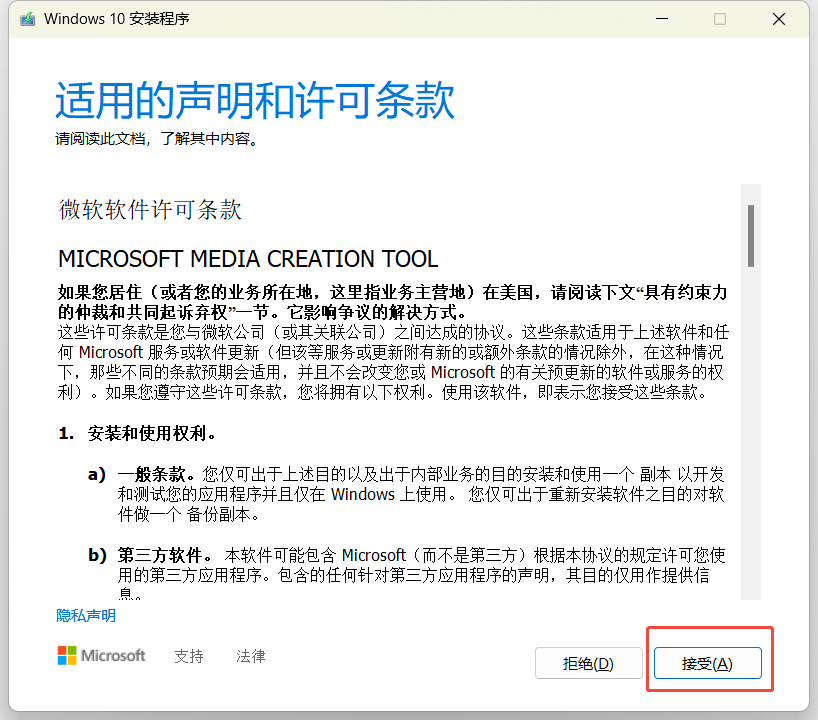Image resolution: width=818 pixels, height=720 pixels.
Task: Click the 微软软件许可条款 license heading
Action: point(150,210)
